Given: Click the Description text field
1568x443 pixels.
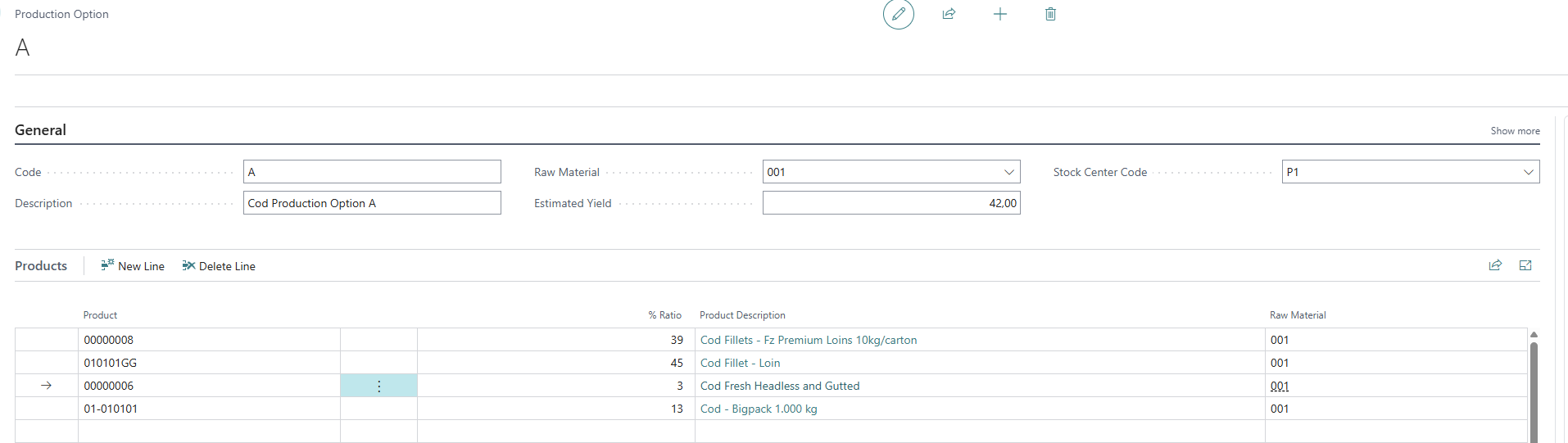Looking at the screenshot, I should tap(372, 203).
